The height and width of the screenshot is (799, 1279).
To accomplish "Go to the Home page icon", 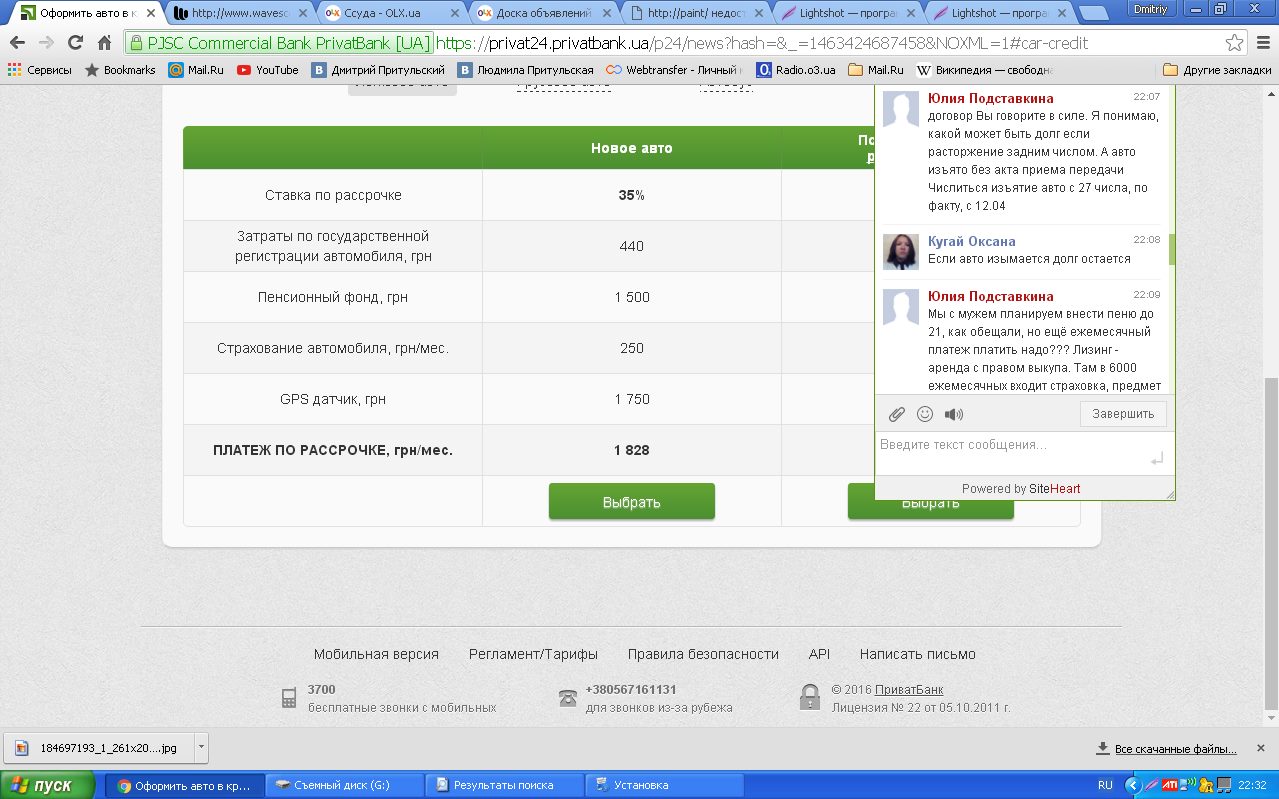I will (104, 43).
